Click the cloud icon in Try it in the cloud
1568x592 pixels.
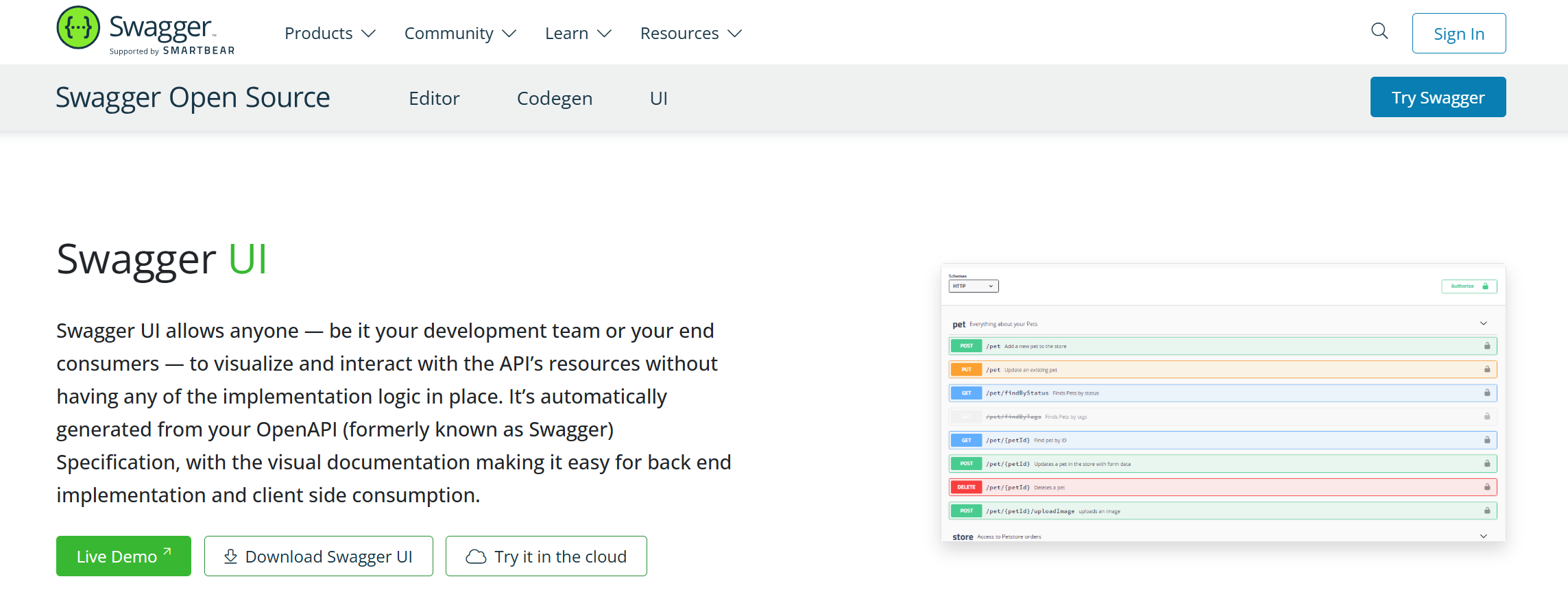coord(476,557)
